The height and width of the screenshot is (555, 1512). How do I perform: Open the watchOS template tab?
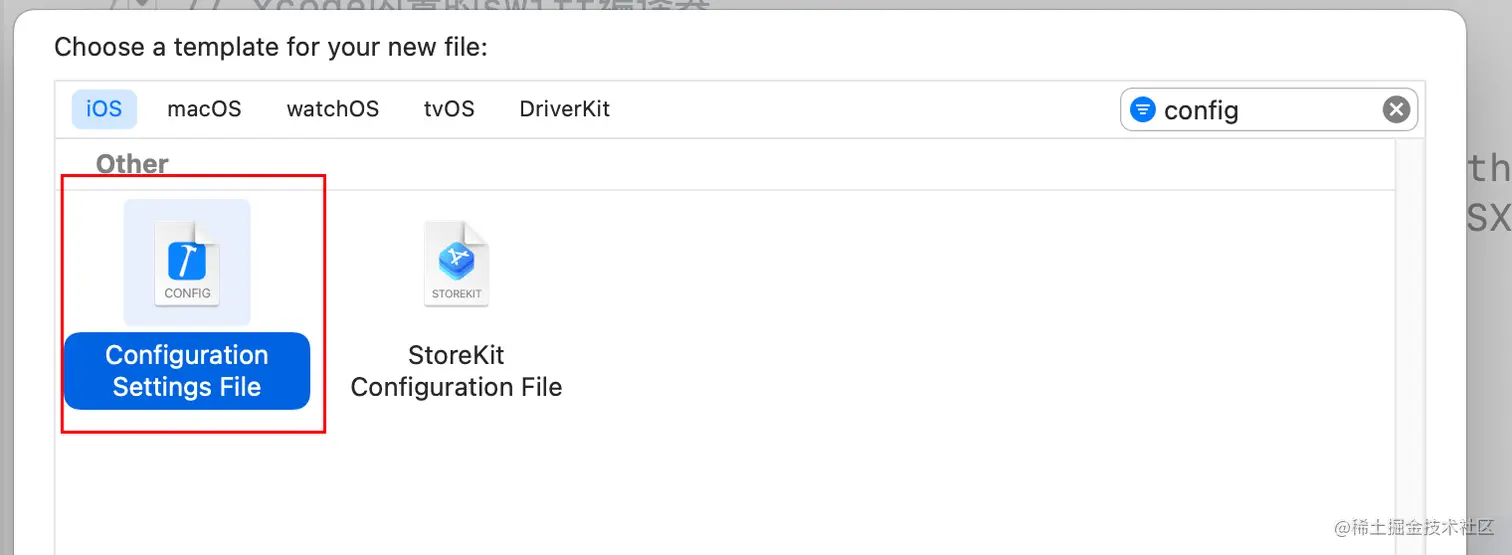[332, 109]
